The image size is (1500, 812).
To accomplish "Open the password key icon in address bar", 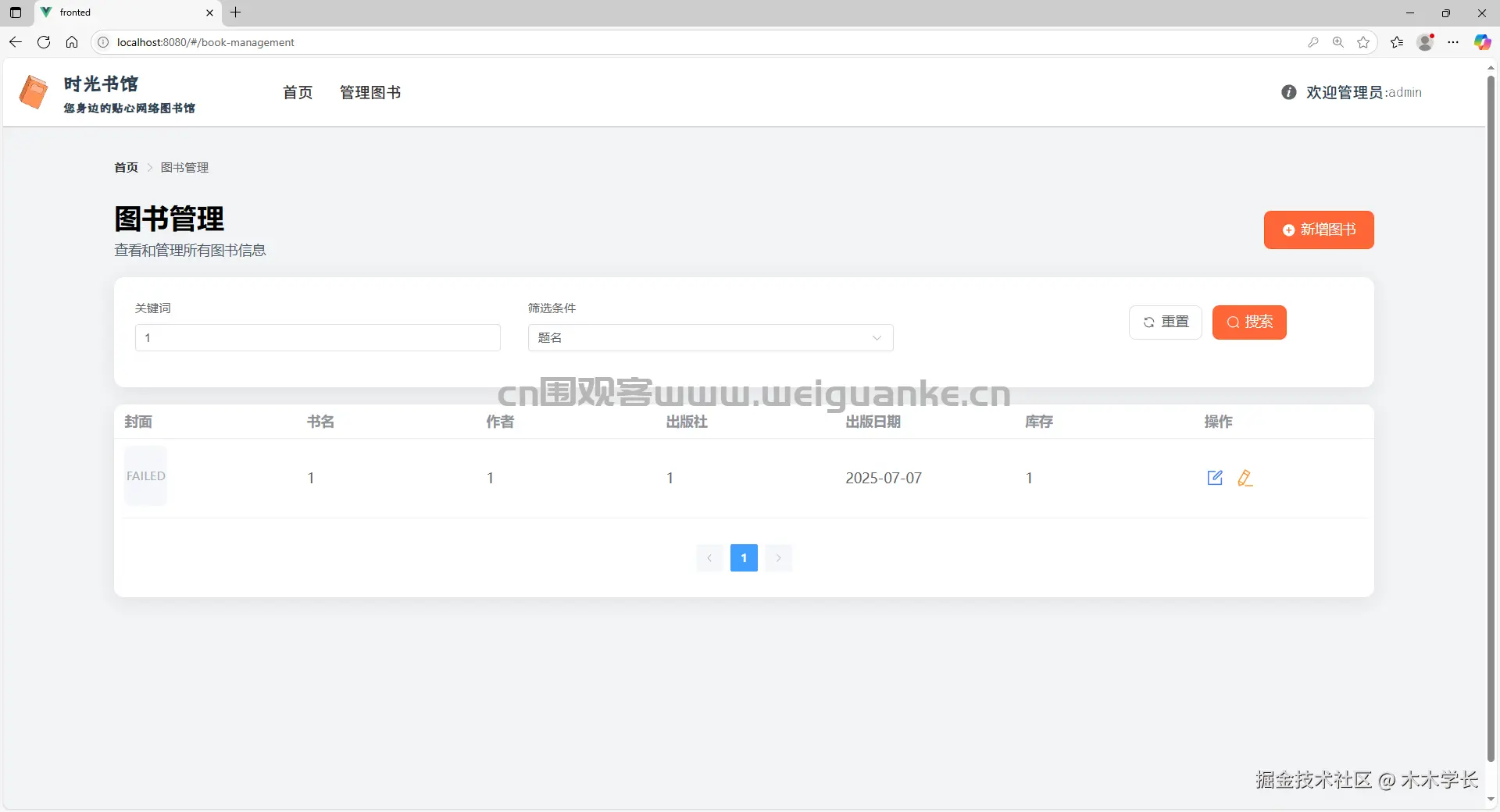I will (1313, 42).
